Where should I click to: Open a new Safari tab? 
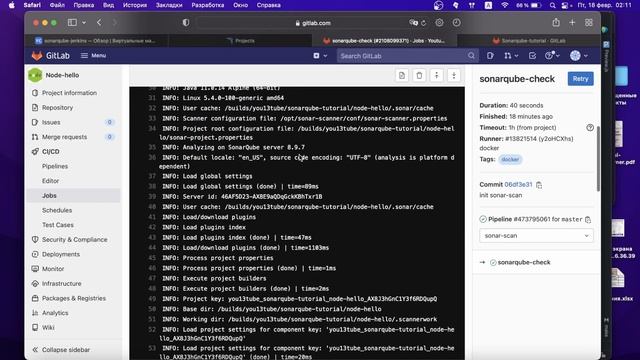(572, 23)
